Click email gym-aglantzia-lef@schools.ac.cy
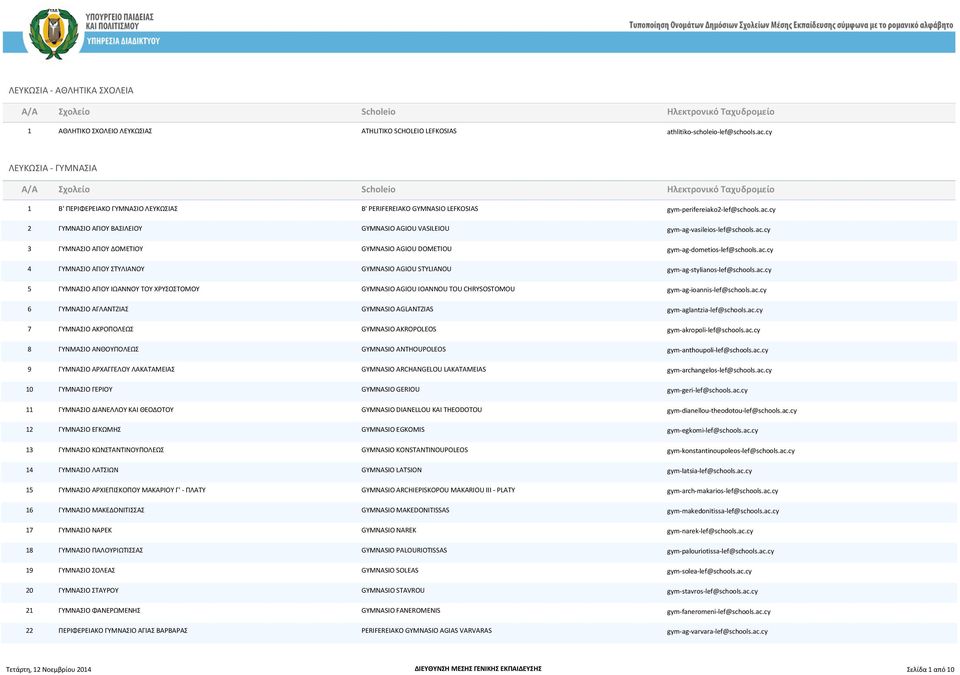Screen dimensions: 960x675 (x=714, y=310)
